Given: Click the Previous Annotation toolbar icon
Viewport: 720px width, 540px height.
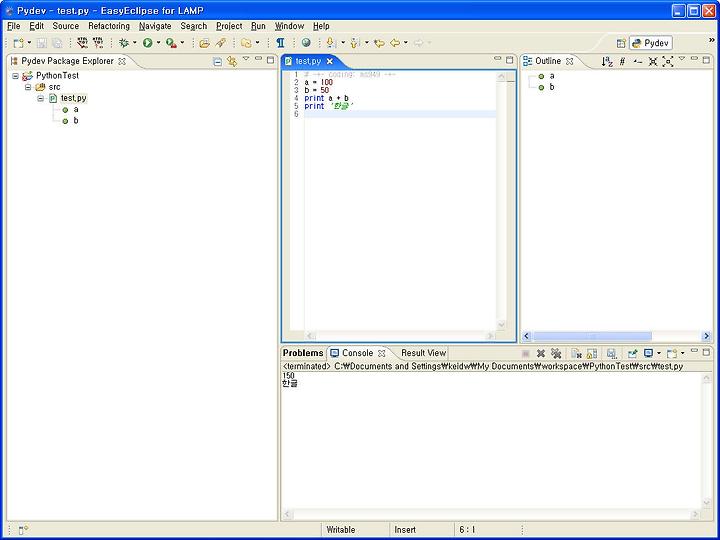Looking at the screenshot, I should tap(354, 43).
